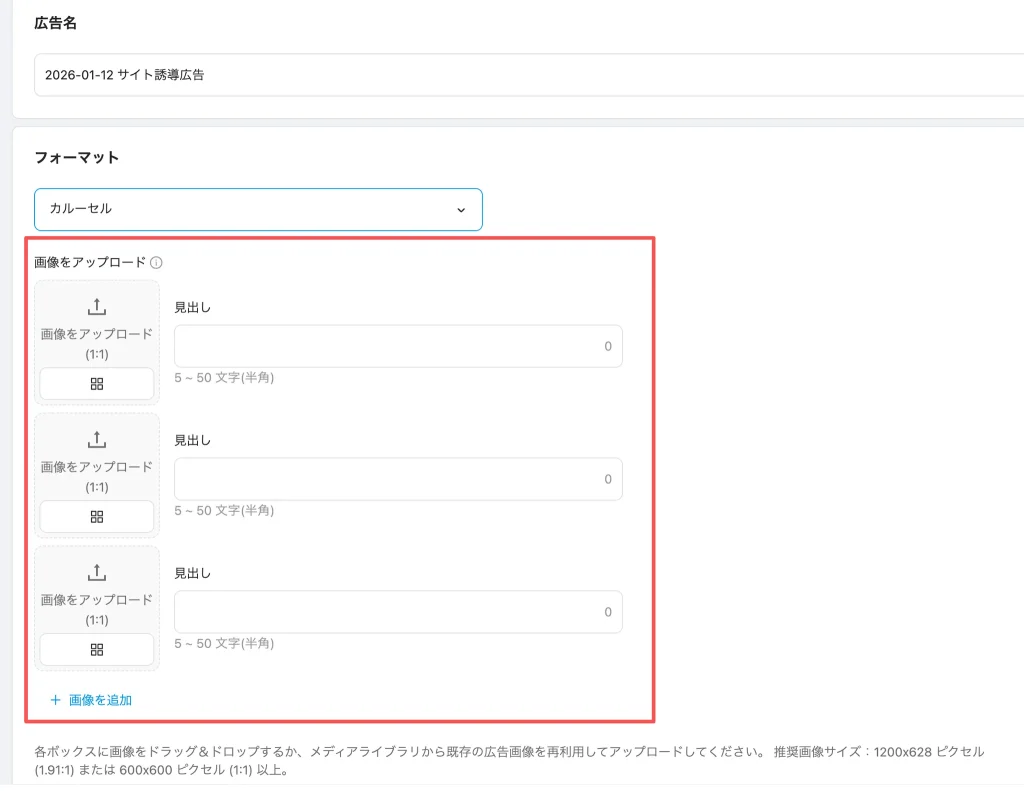The image size is (1024, 791).
Task: Click the info icon beside 画像をアップロード
Action: coord(156,263)
